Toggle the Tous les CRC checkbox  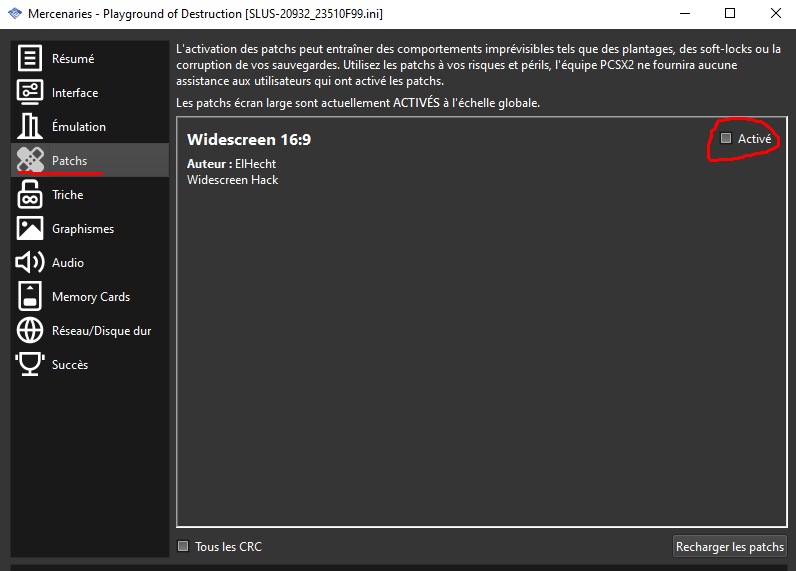183,546
